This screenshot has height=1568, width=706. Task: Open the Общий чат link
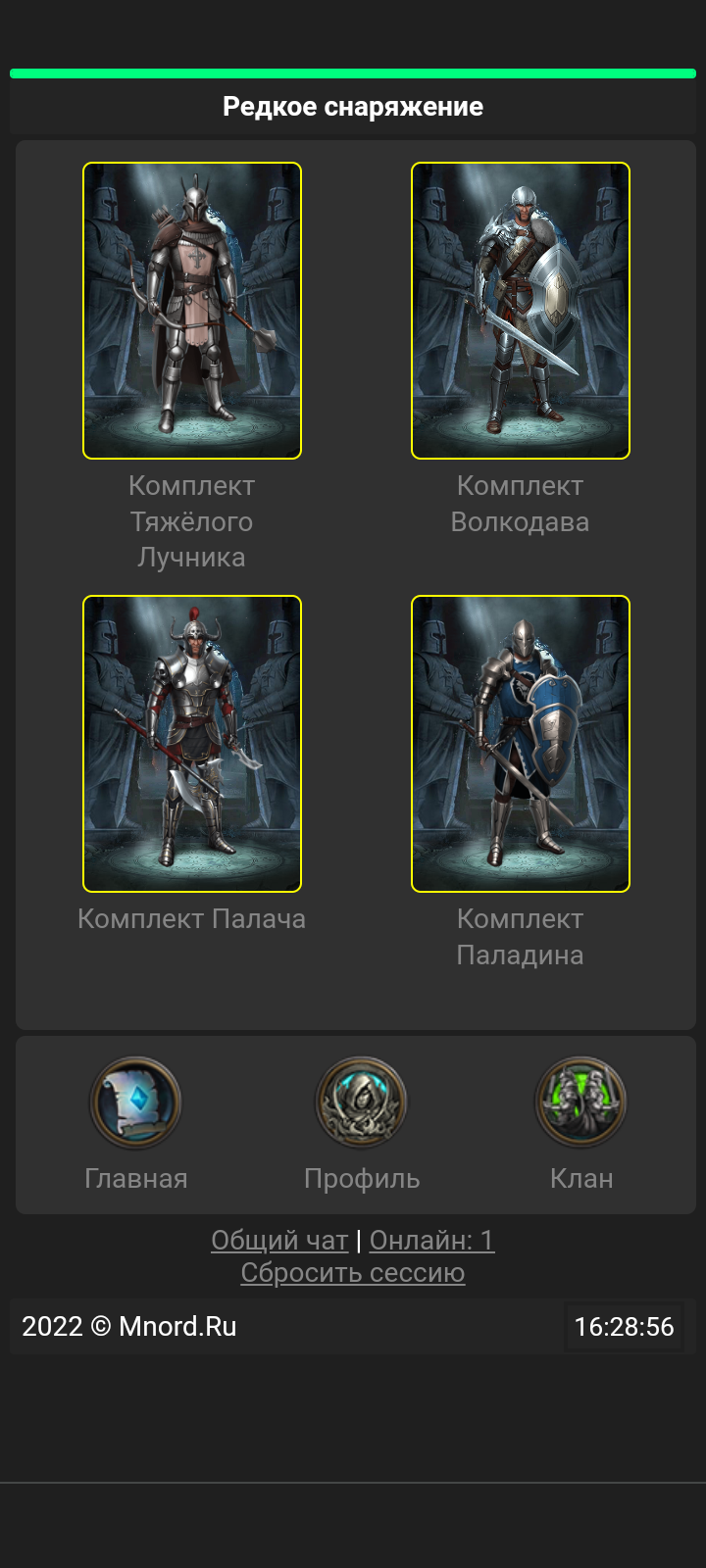click(279, 1241)
